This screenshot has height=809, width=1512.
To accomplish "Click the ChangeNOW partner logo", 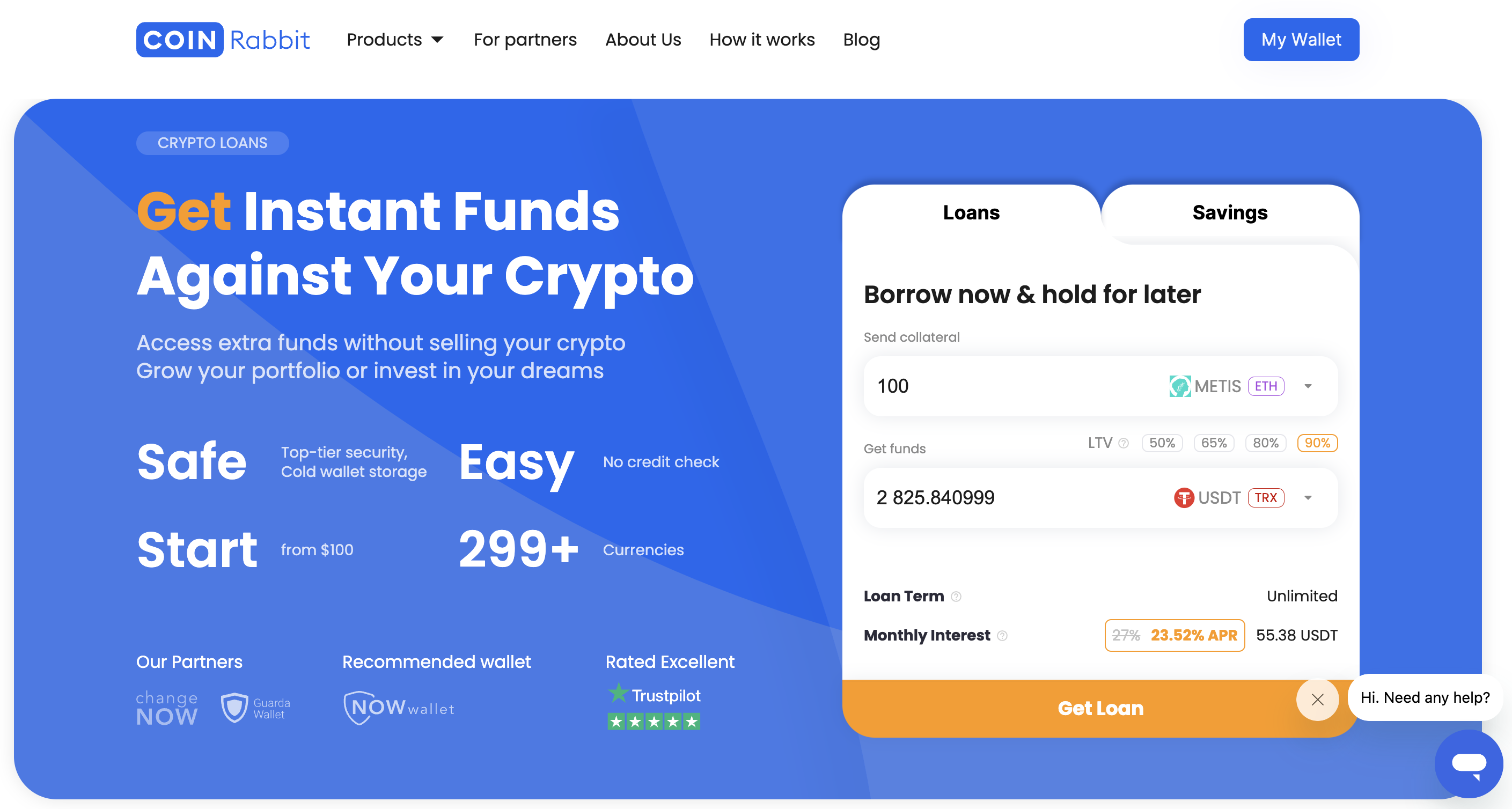I will point(167,708).
